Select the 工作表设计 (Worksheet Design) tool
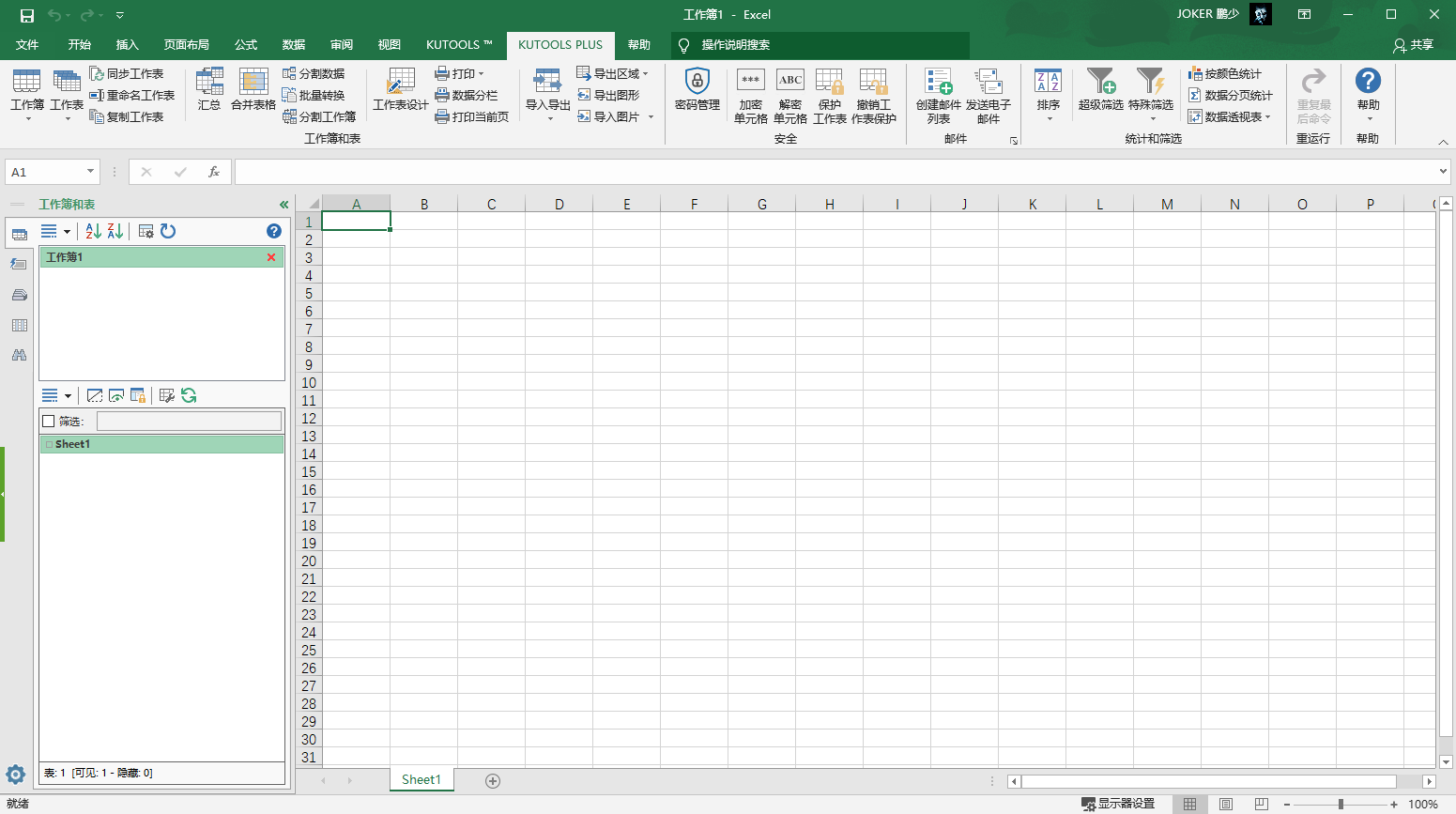1456x814 pixels. [x=399, y=94]
